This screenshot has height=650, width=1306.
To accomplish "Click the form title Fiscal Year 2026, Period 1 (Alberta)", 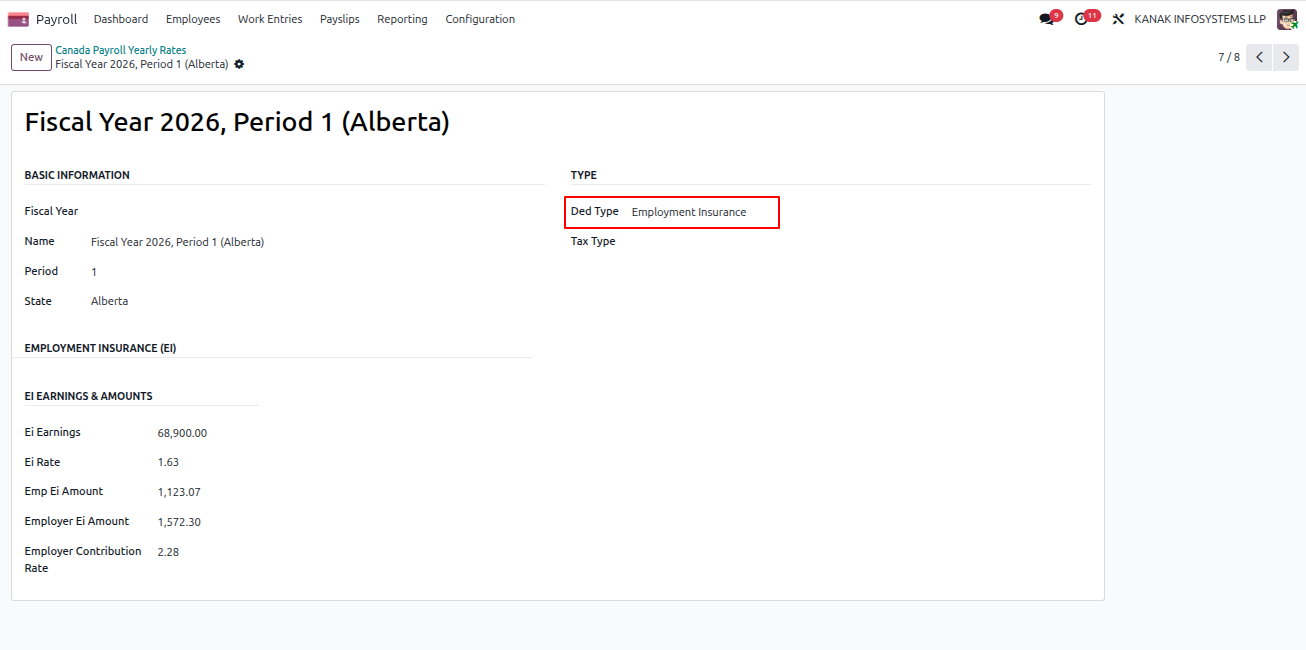I will point(237,122).
